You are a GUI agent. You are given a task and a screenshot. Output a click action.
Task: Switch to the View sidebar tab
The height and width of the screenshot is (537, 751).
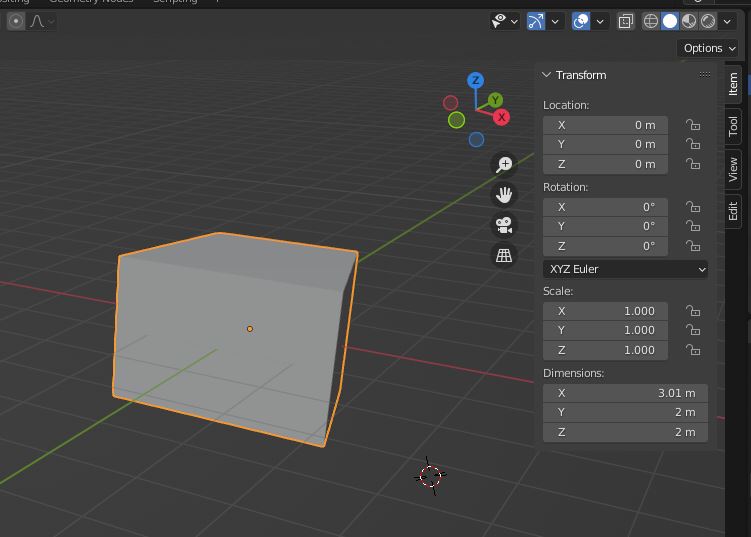pos(733,168)
